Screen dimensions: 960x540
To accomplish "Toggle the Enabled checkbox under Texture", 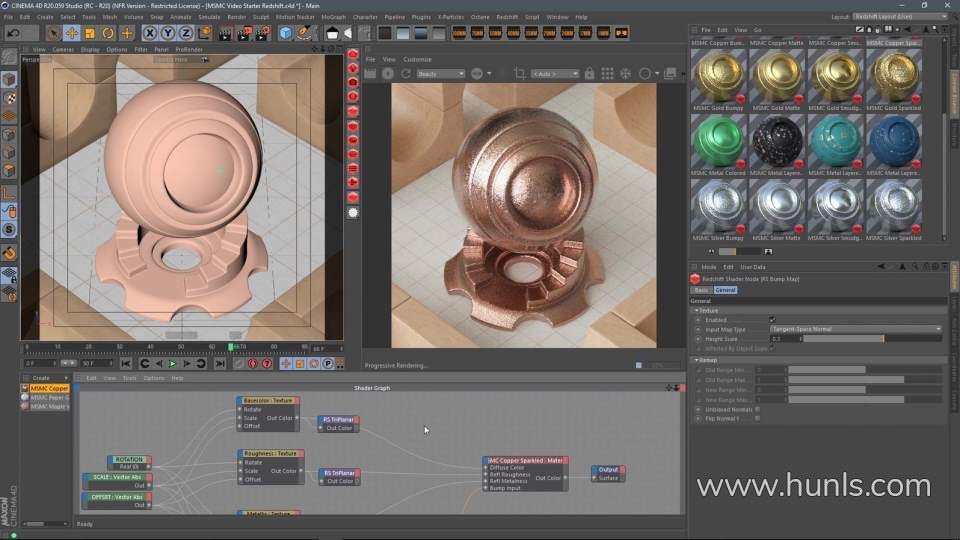I will click(772, 320).
